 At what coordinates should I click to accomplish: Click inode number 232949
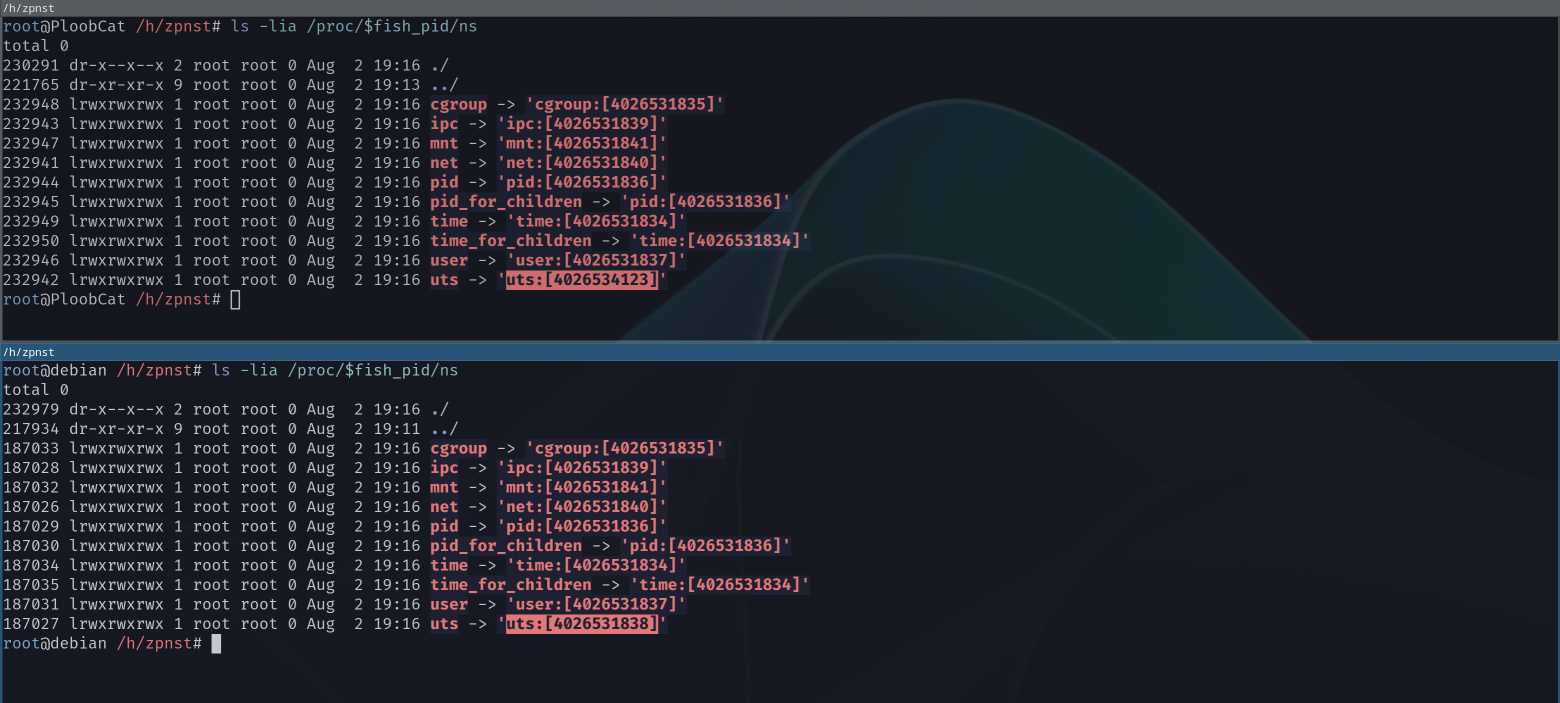(31, 221)
